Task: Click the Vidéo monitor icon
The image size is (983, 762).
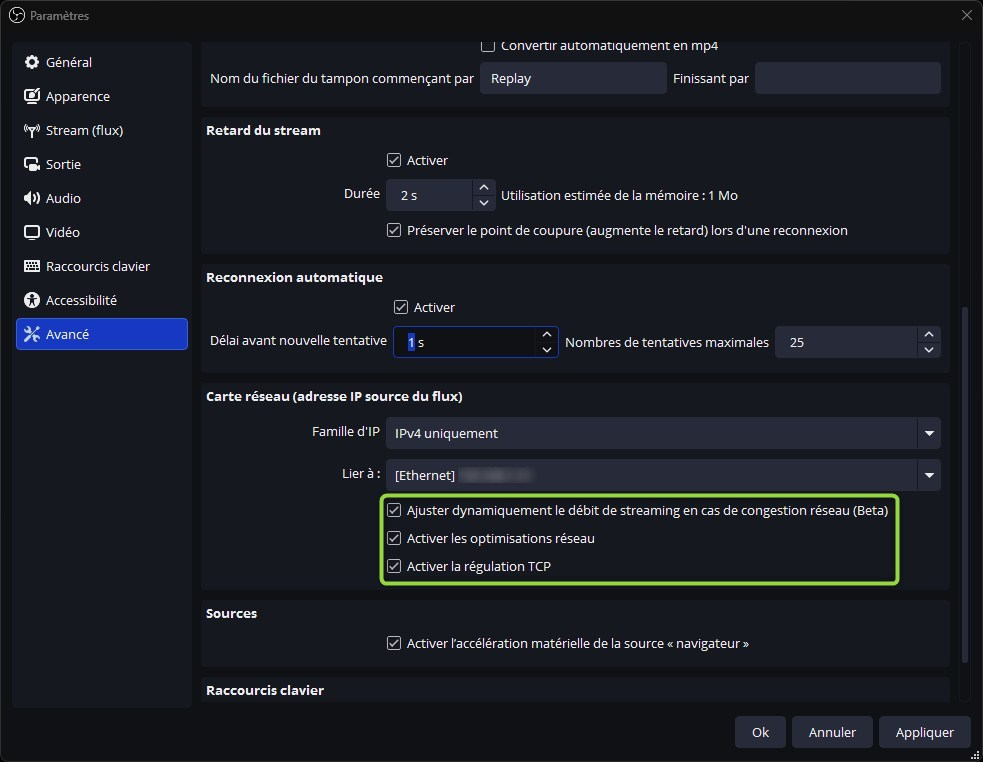Action: pos(31,233)
